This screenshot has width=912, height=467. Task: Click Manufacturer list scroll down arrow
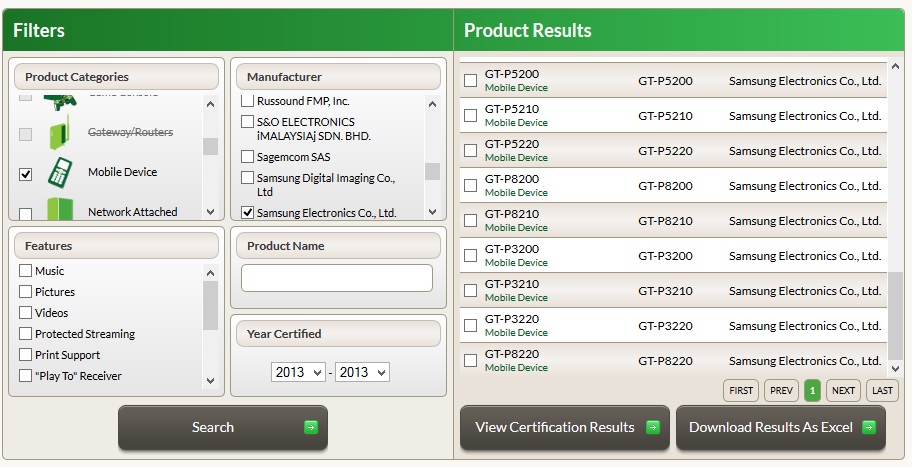click(432, 212)
